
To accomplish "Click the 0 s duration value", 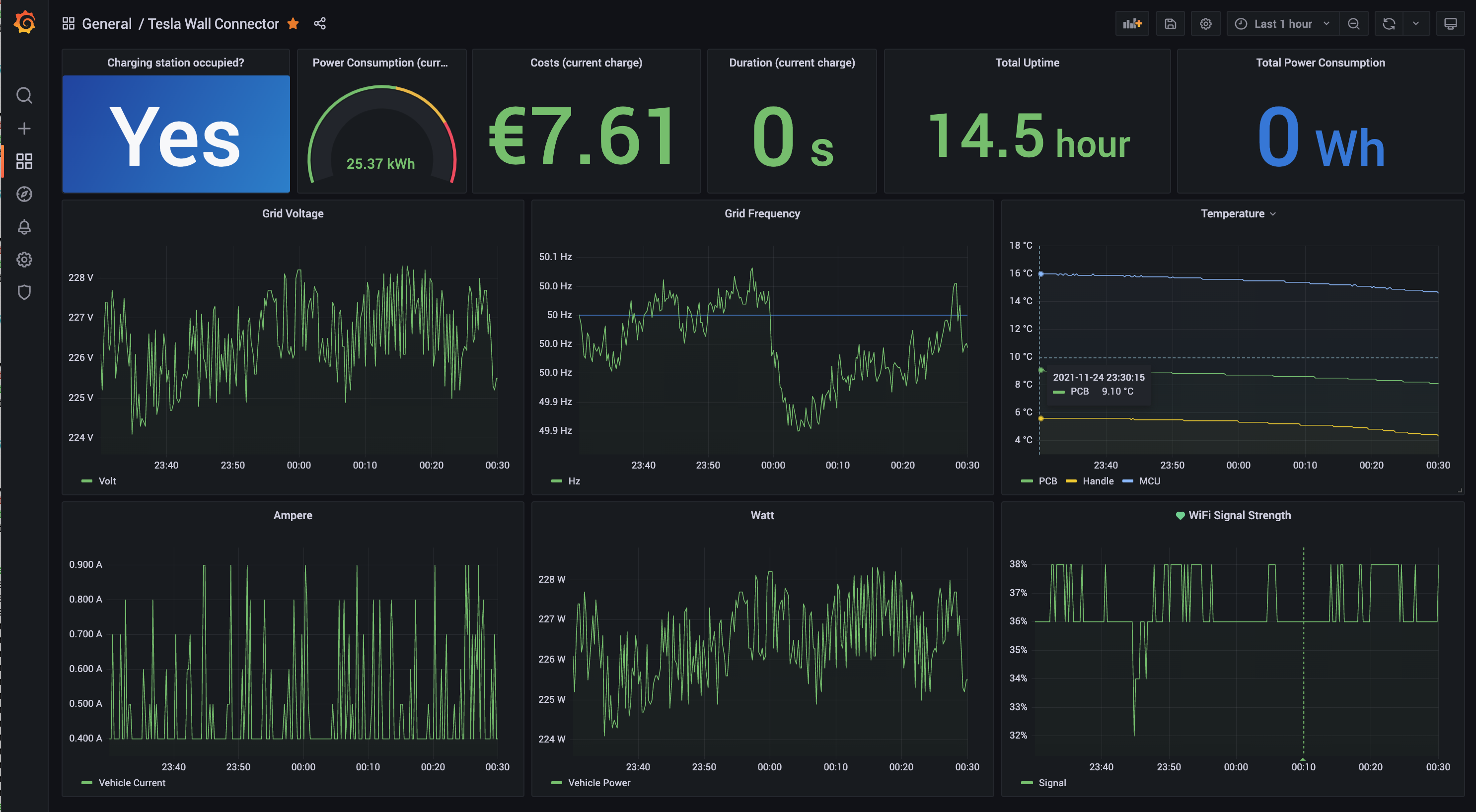I will (793, 137).
